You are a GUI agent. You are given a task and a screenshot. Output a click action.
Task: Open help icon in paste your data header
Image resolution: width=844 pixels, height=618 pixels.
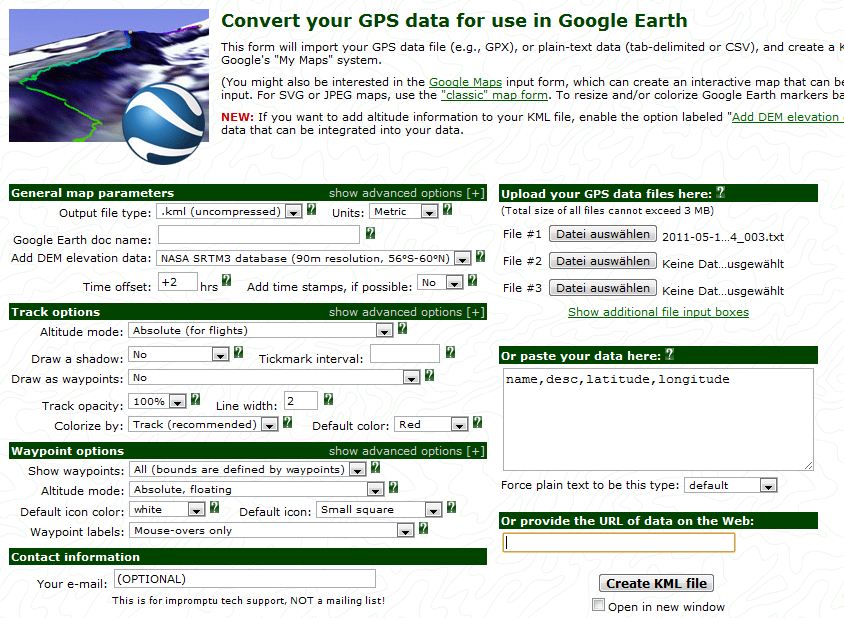coord(669,354)
